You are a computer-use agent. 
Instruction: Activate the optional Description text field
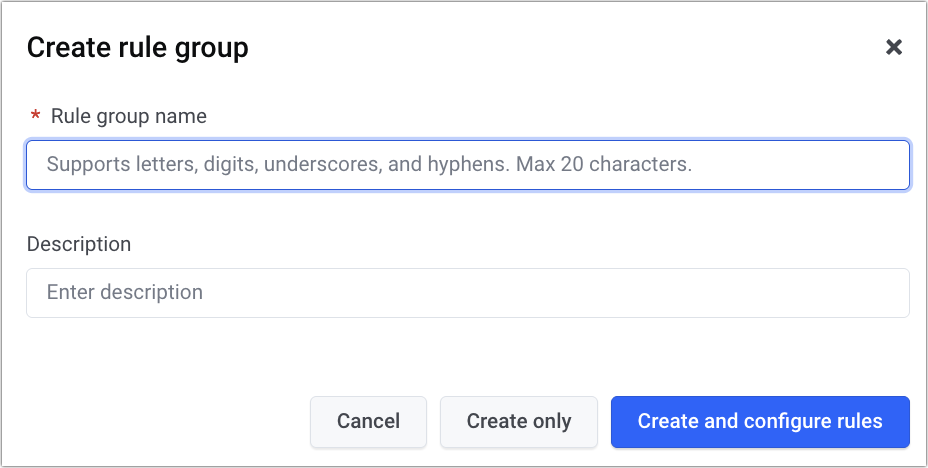(467, 293)
